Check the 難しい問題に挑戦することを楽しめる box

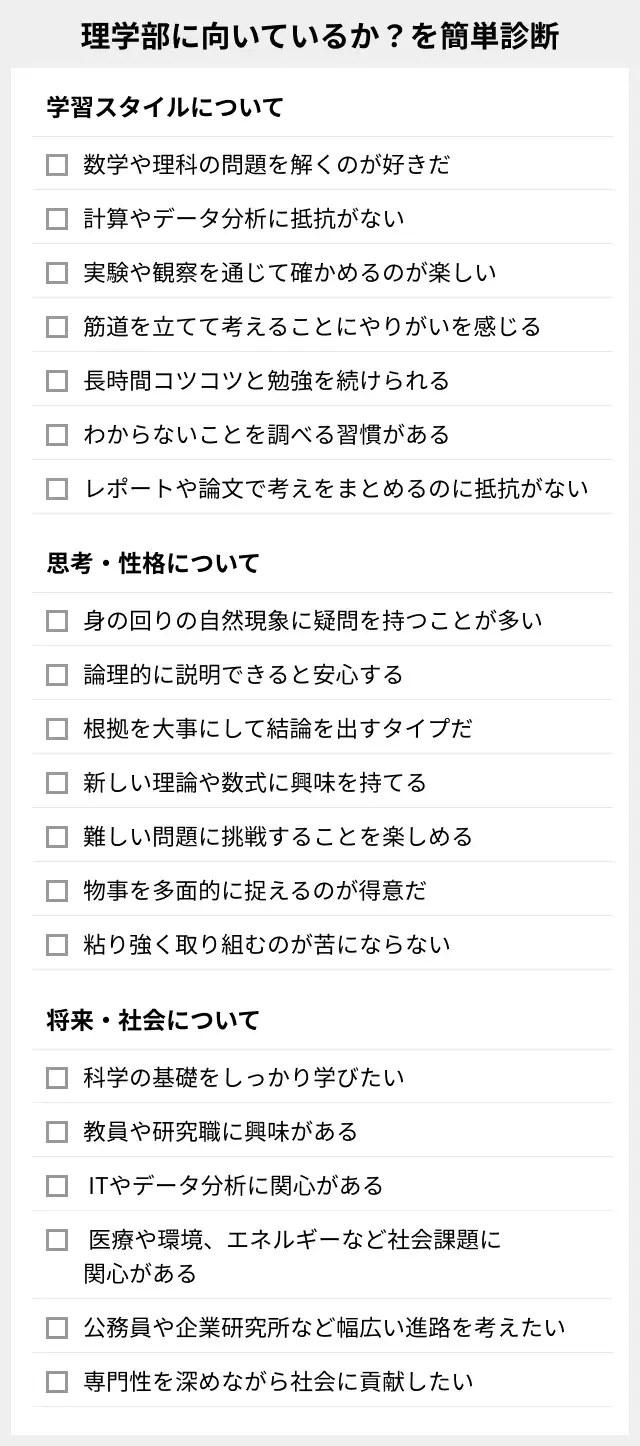click(x=57, y=837)
